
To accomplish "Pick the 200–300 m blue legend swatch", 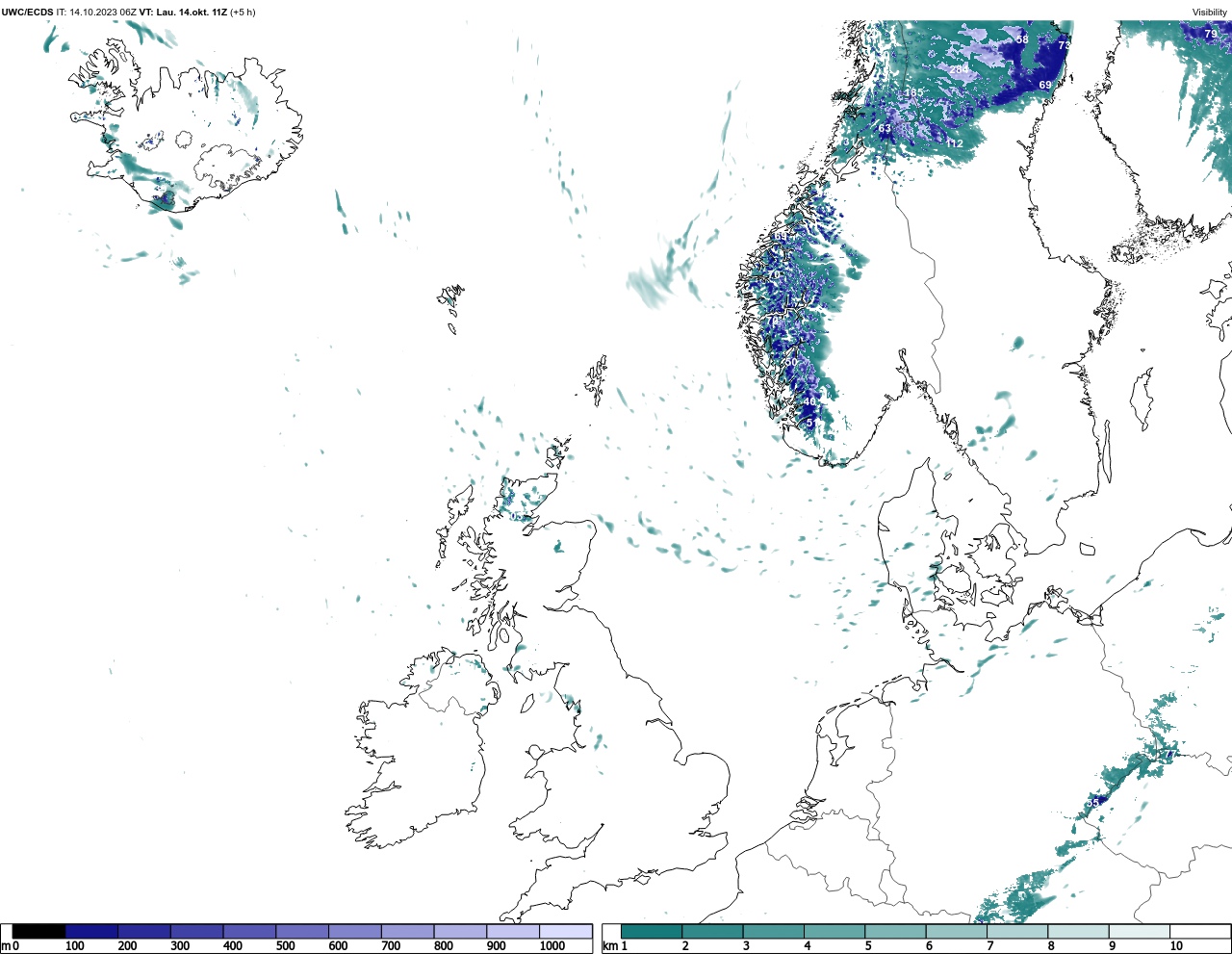I will click(x=144, y=931).
